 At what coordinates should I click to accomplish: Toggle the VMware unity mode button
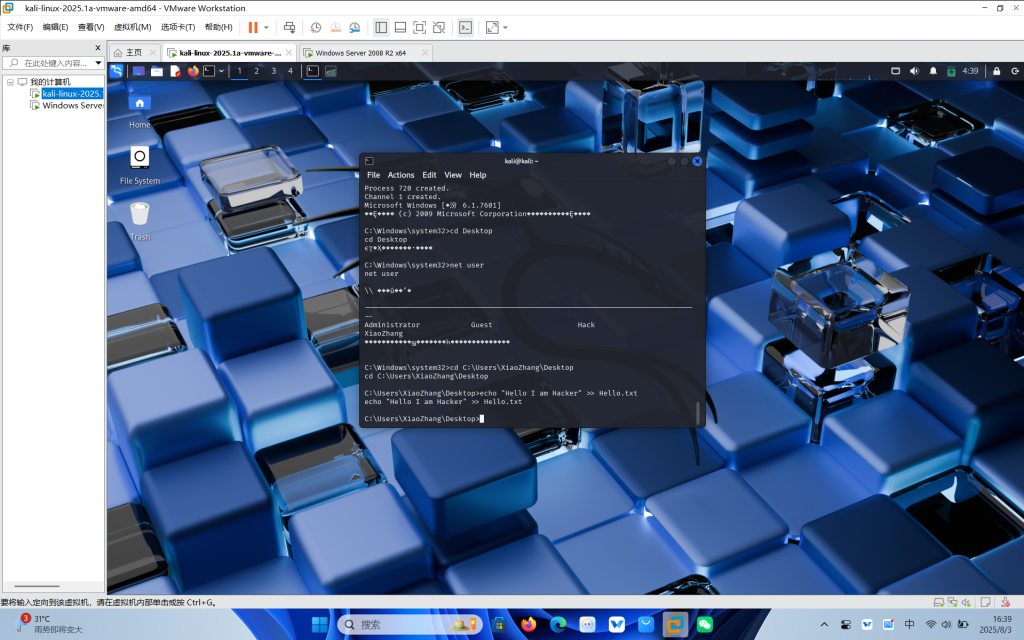tap(439, 27)
